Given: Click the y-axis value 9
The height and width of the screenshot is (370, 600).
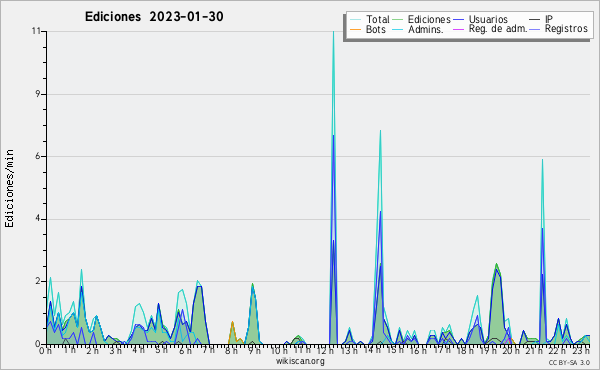Looking at the screenshot, I should pyautogui.click(x=38, y=94).
